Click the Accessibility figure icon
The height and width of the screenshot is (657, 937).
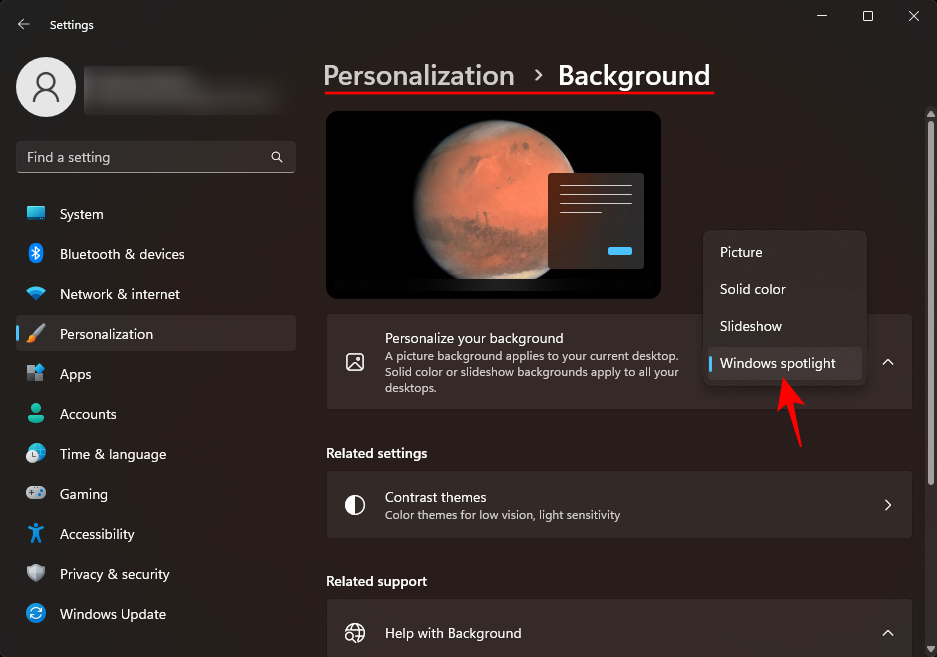click(36, 533)
